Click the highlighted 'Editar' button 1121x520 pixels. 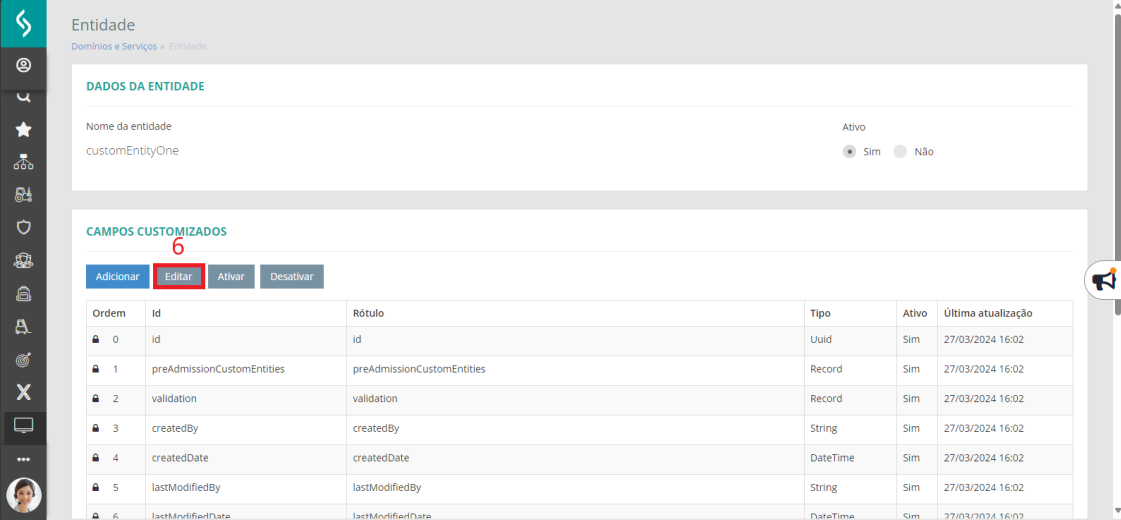coord(179,276)
